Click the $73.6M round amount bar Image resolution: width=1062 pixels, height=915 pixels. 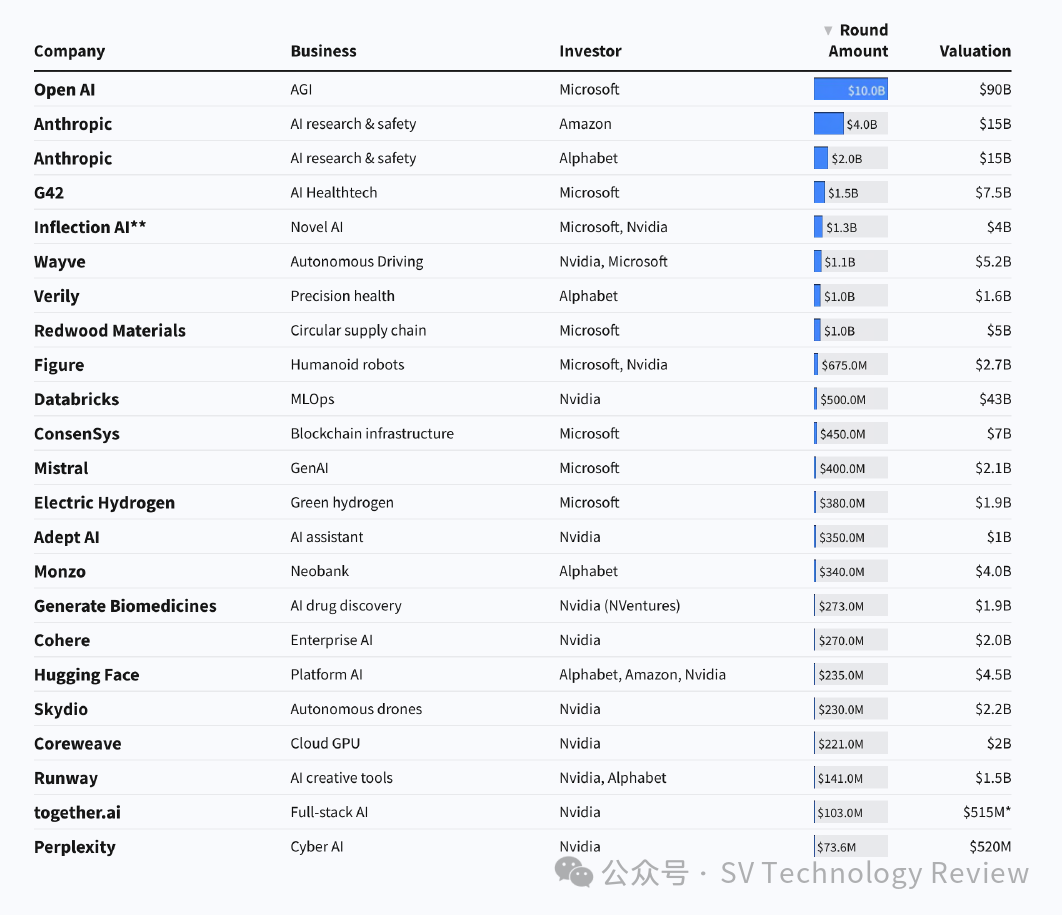point(851,847)
